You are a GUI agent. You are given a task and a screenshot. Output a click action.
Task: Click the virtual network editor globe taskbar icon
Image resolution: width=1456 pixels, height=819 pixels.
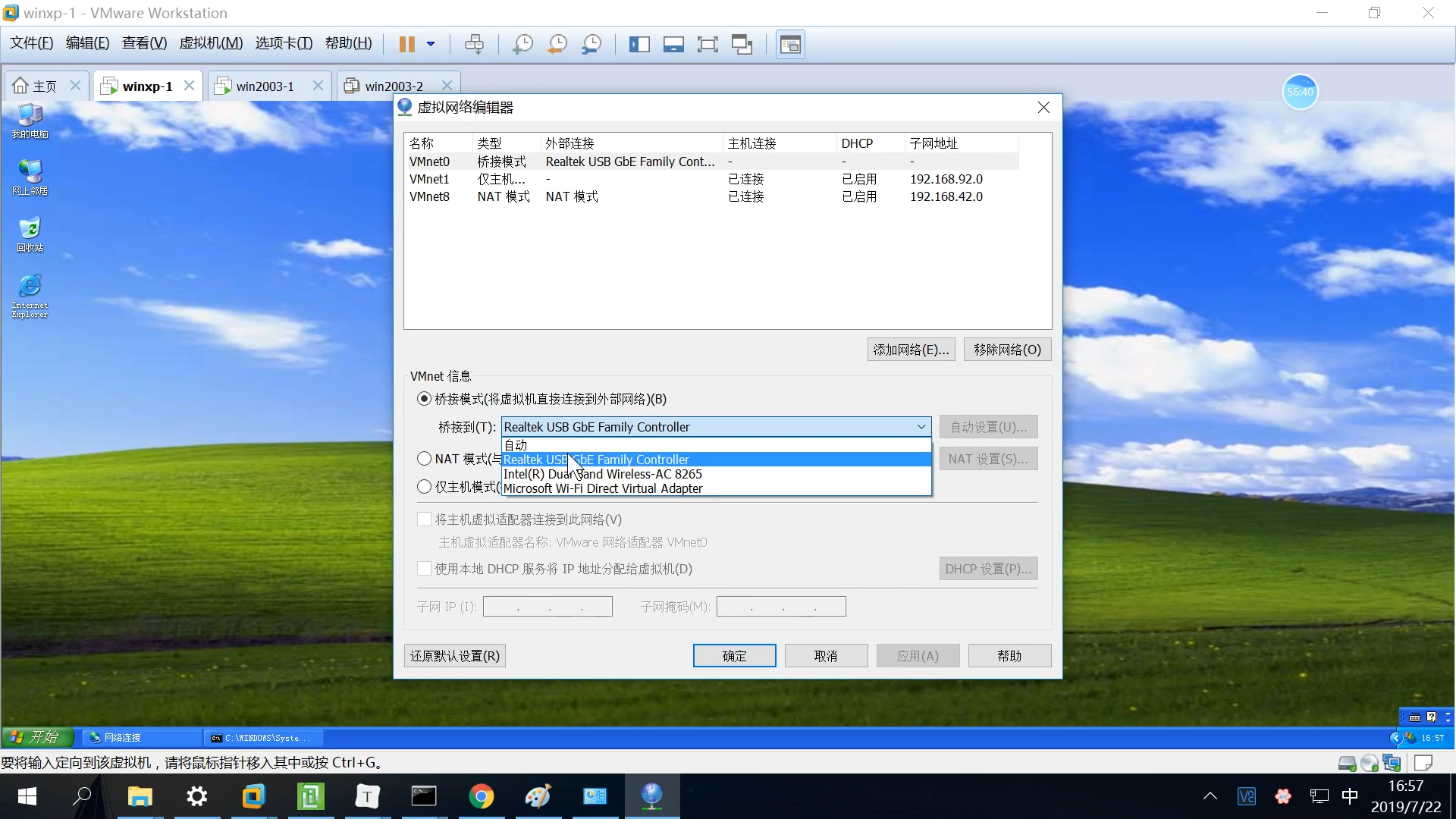(651, 796)
